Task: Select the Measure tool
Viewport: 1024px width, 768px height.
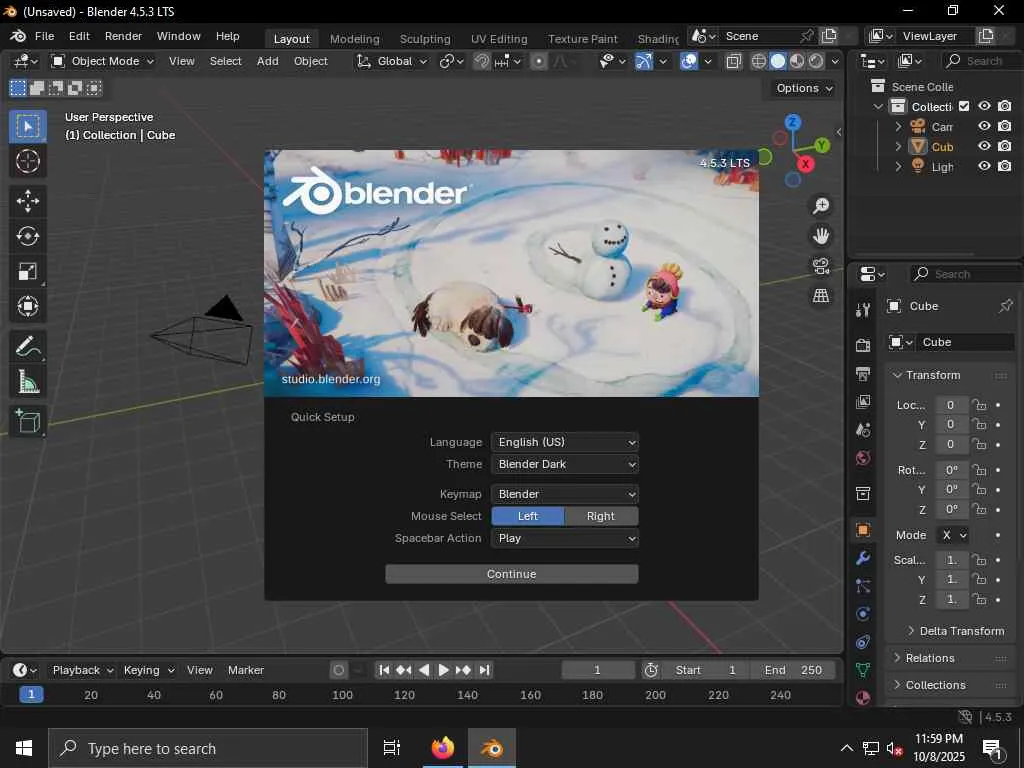Action: tap(27, 381)
